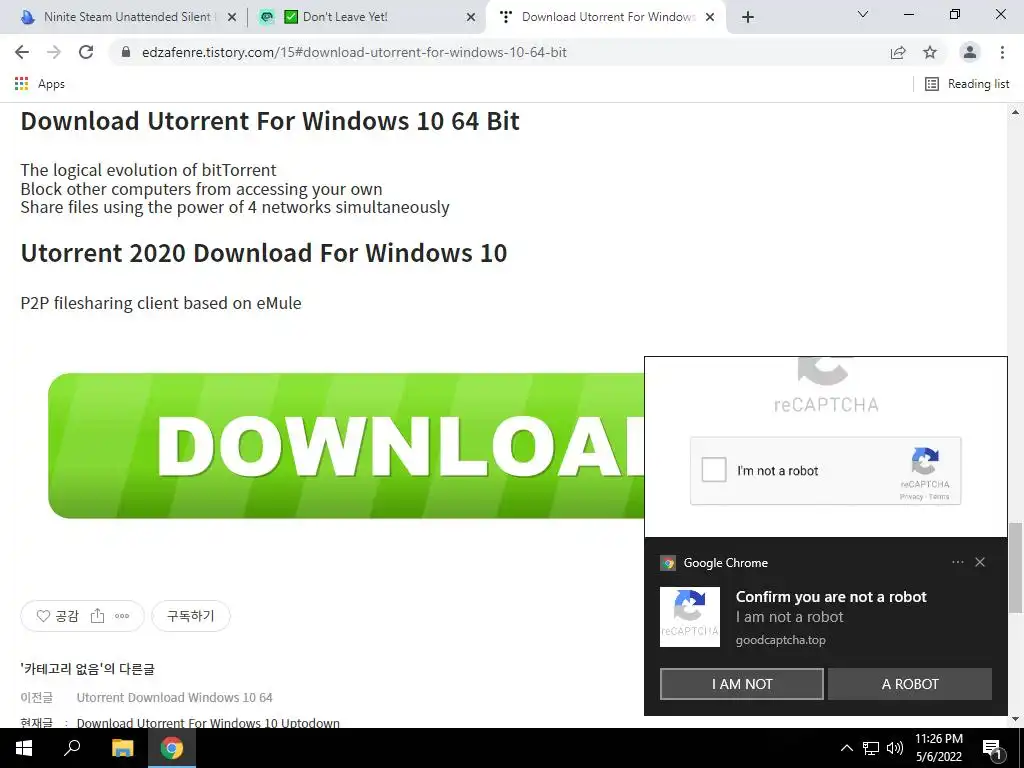Click goodcaptcha.top notification source text

(x=780, y=640)
